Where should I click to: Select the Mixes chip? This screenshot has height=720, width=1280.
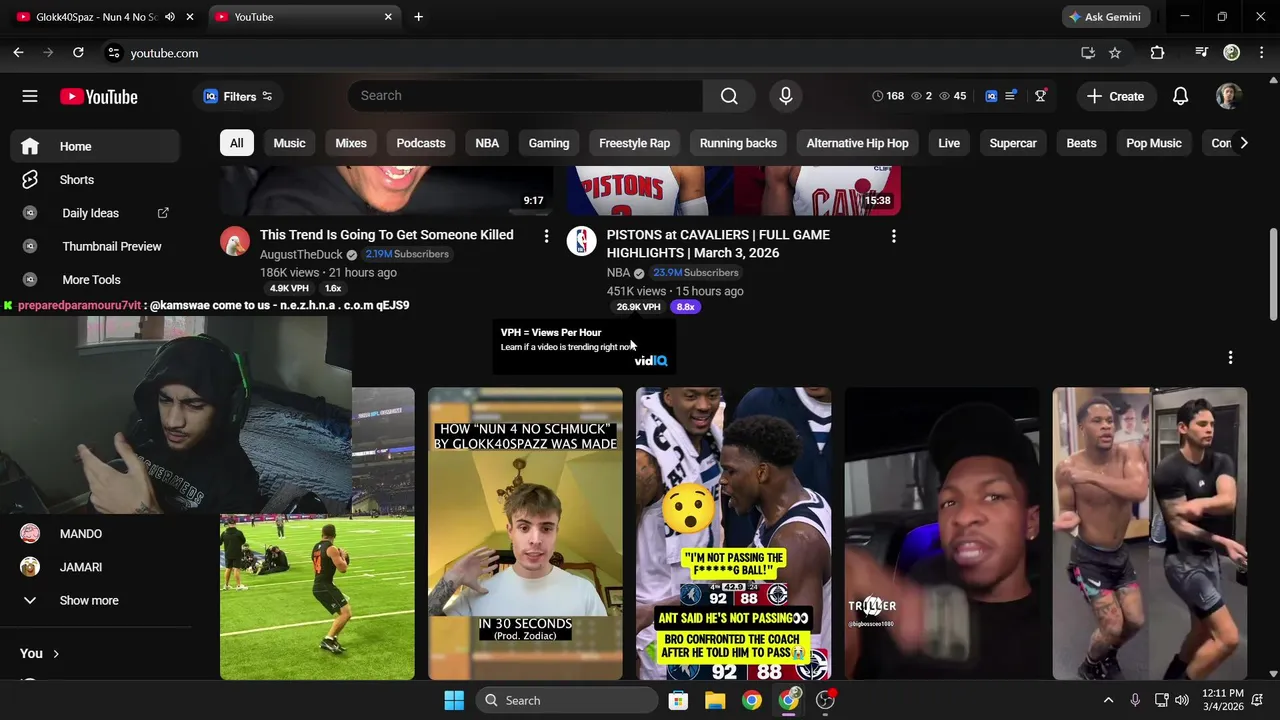pyautogui.click(x=351, y=143)
